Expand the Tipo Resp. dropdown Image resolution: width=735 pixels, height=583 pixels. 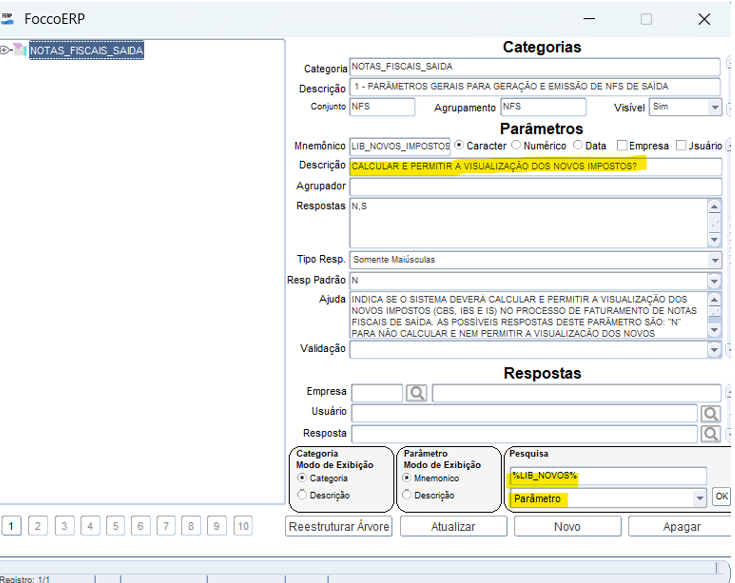click(x=715, y=260)
